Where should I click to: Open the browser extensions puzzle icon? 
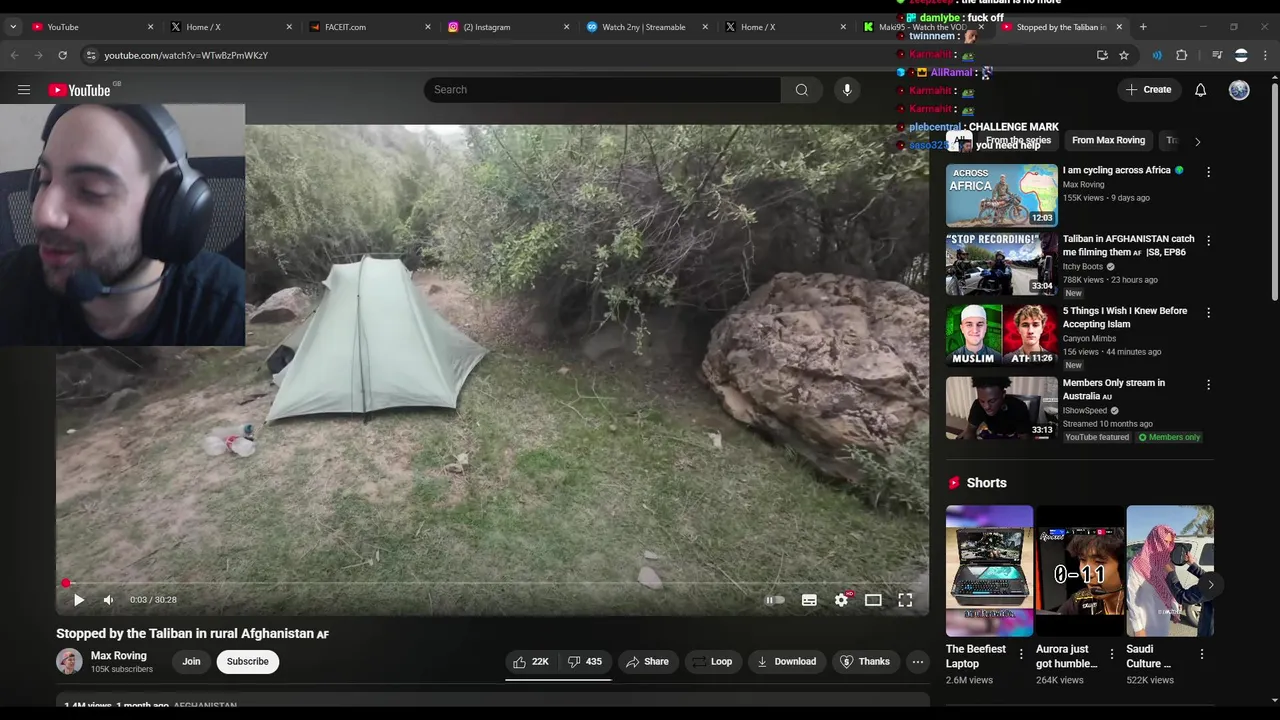[1182, 56]
